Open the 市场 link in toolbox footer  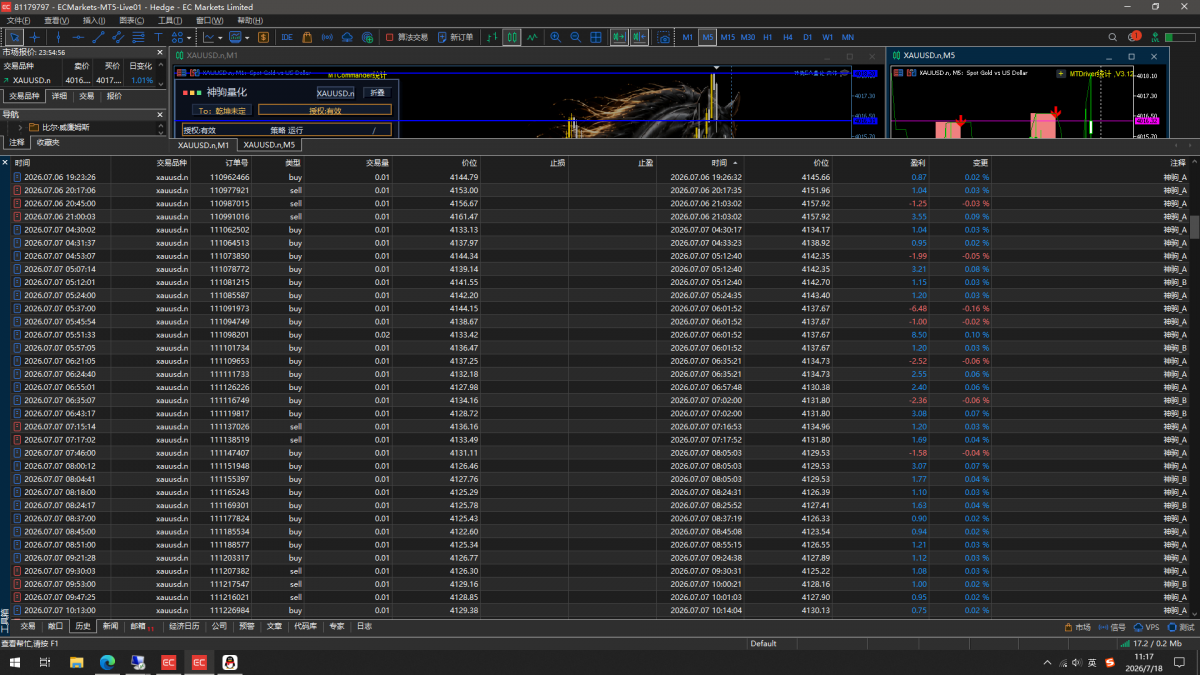[x=1077, y=627]
